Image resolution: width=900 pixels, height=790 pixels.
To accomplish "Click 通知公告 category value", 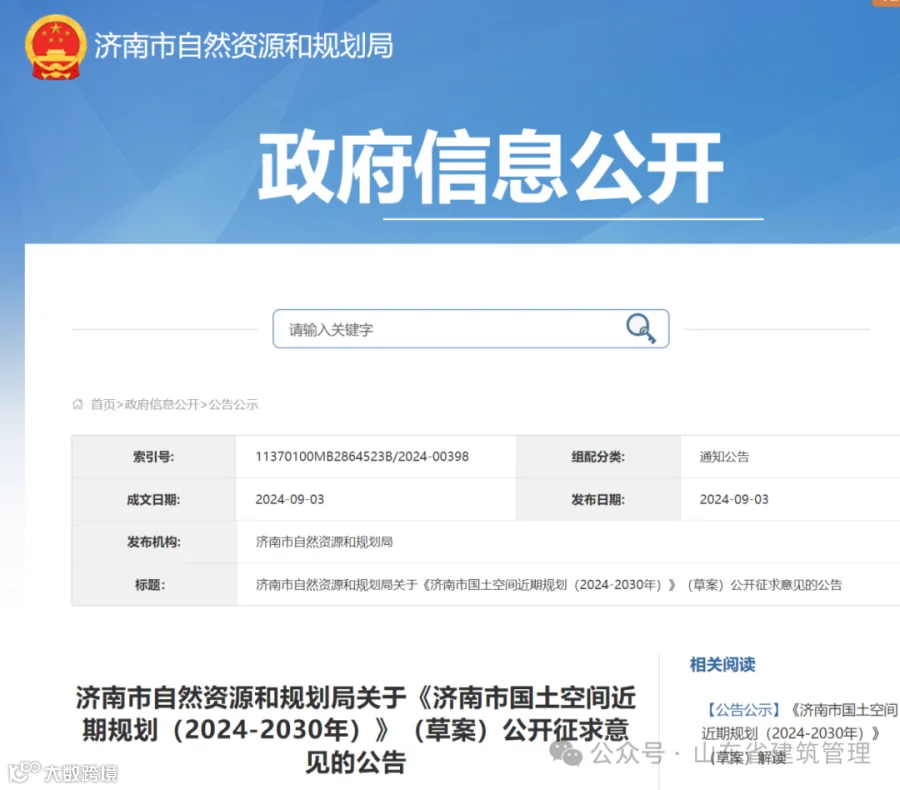I will [x=724, y=457].
